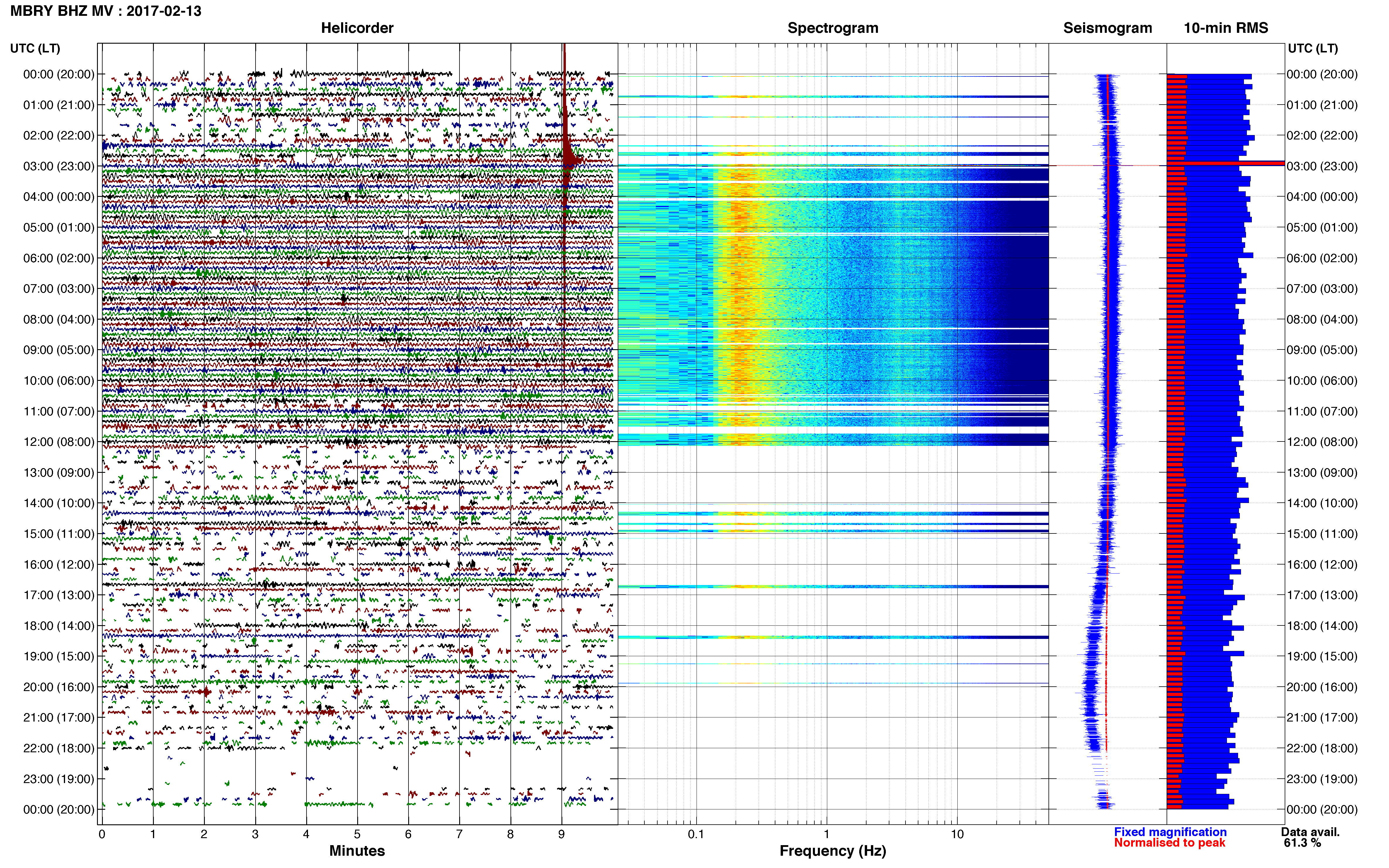Click helicorder time label '16:00 (12:00)'
Screen dimensions: 1389x868
click(x=59, y=565)
